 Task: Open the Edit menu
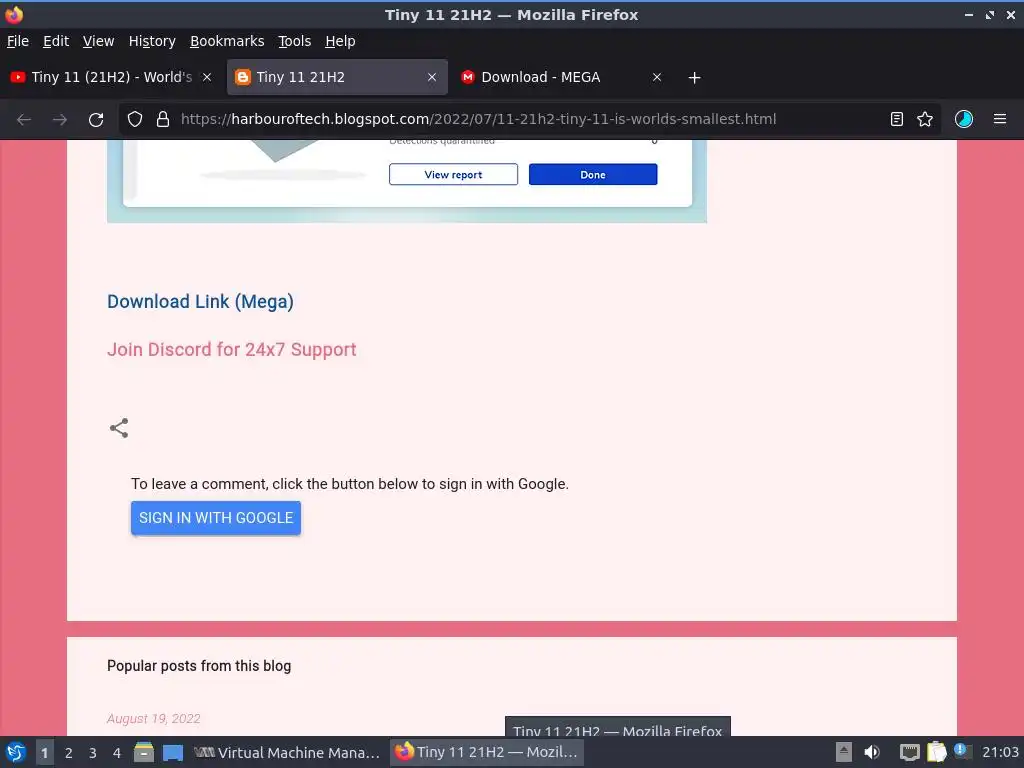pyautogui.click(x=56, y=41)
